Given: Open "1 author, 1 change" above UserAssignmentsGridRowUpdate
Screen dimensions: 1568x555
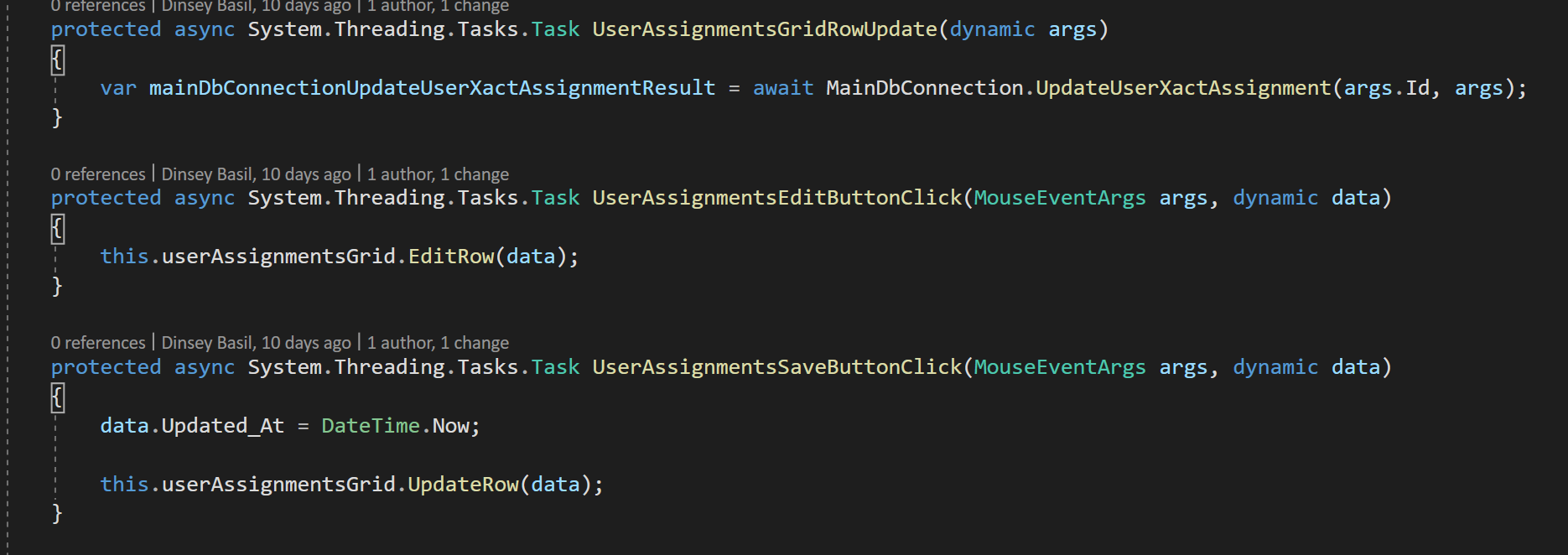Looking at the screenshot, I should tap(438, 7).
